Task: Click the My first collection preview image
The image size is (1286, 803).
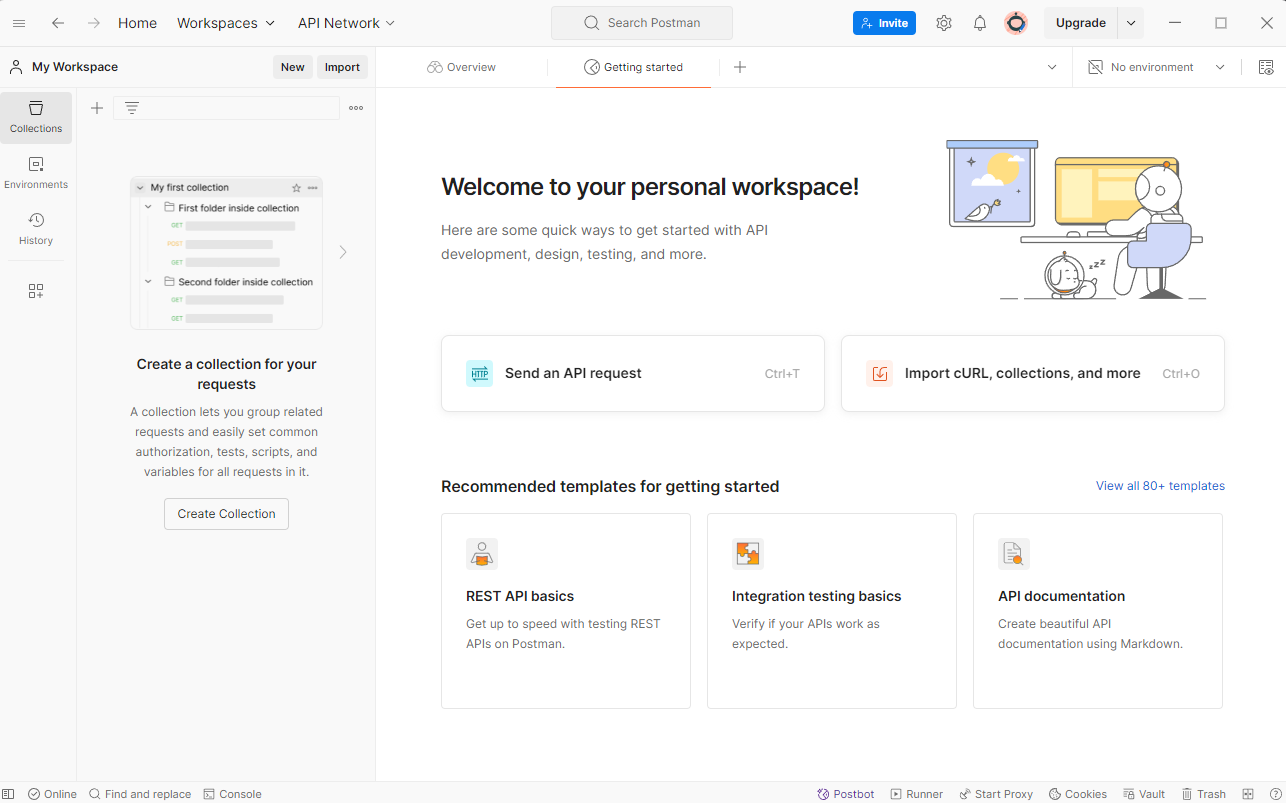Action: tap(227, 253)
